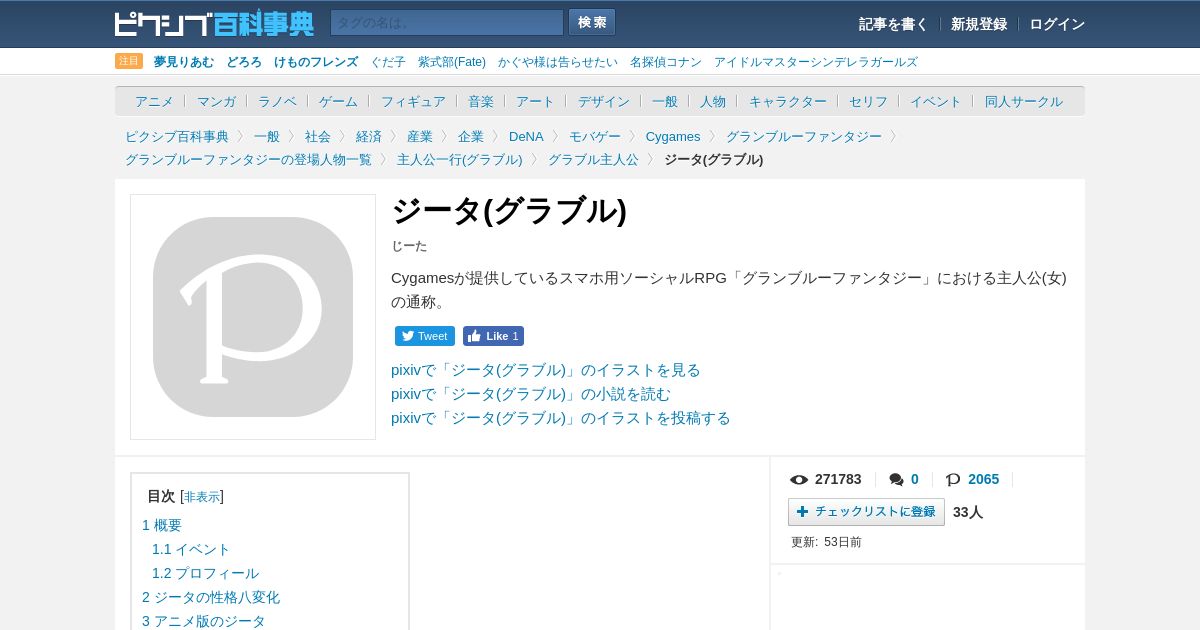Open the 社会 breadcrumb link
The height and width of the screenshot is (630, 1200).
[318, 136]
